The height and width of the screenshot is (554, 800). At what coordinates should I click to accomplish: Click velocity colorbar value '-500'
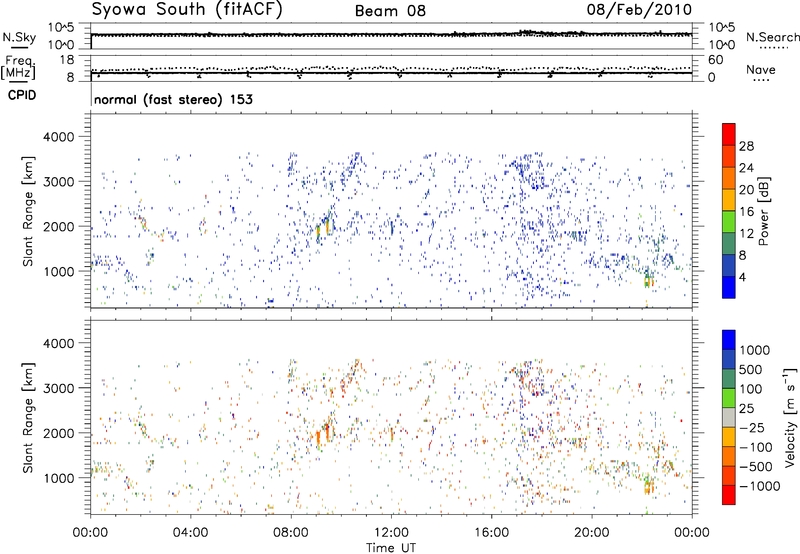click(755, 466)
